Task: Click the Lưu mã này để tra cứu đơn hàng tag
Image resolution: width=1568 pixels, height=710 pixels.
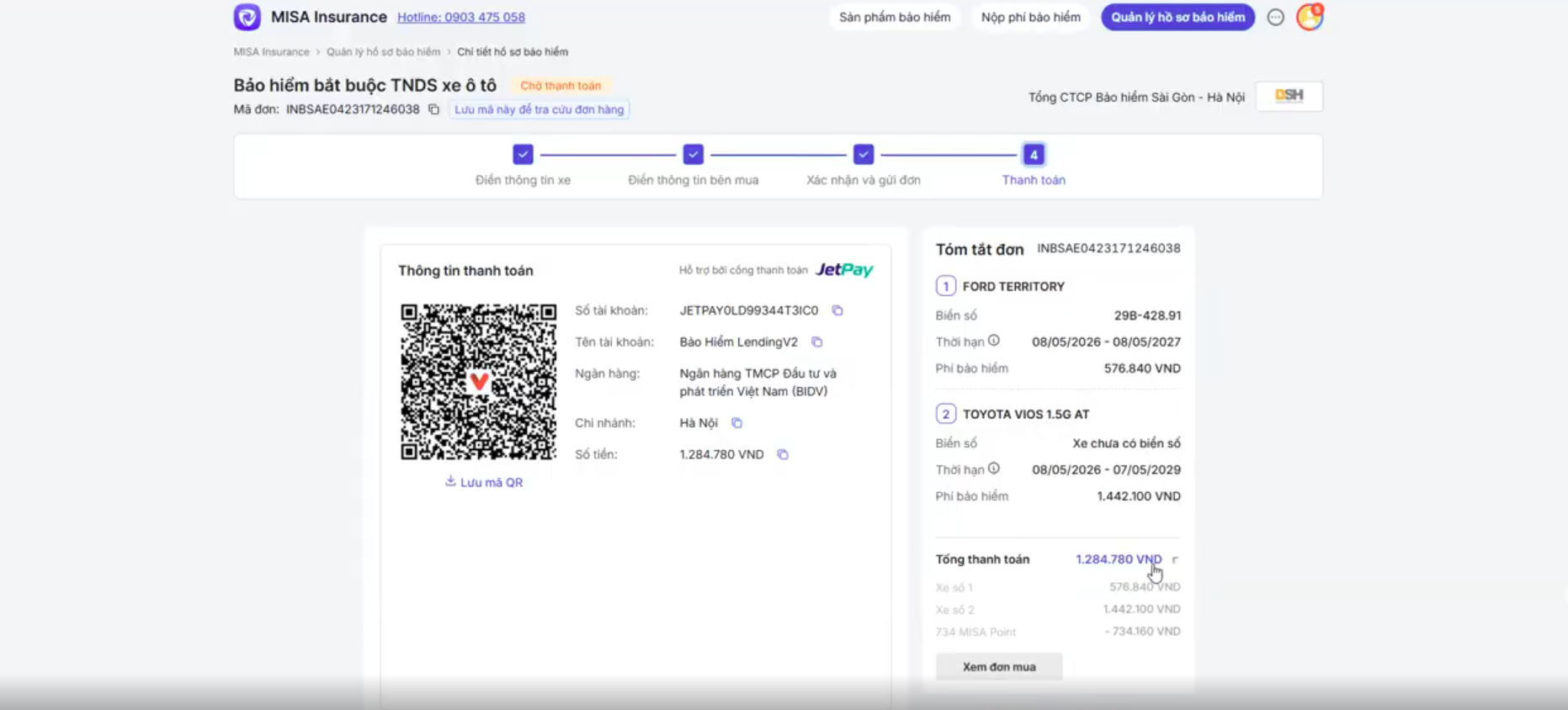Action: [x=539, y=109]
